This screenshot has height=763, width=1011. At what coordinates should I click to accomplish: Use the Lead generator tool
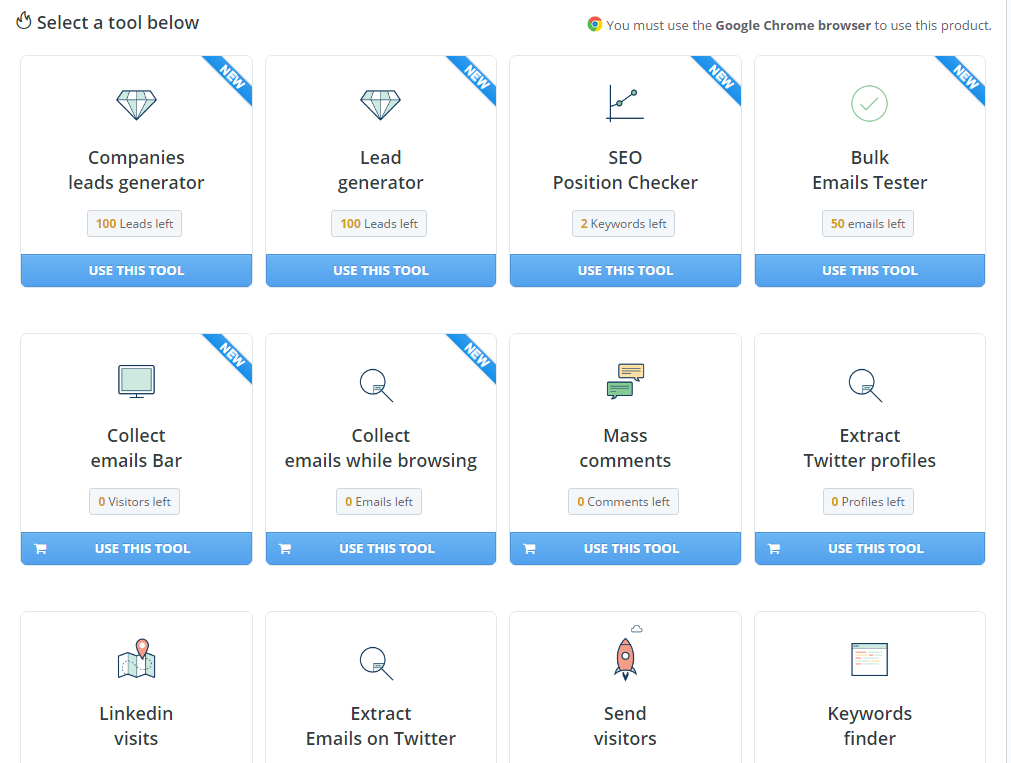(380, 270)
